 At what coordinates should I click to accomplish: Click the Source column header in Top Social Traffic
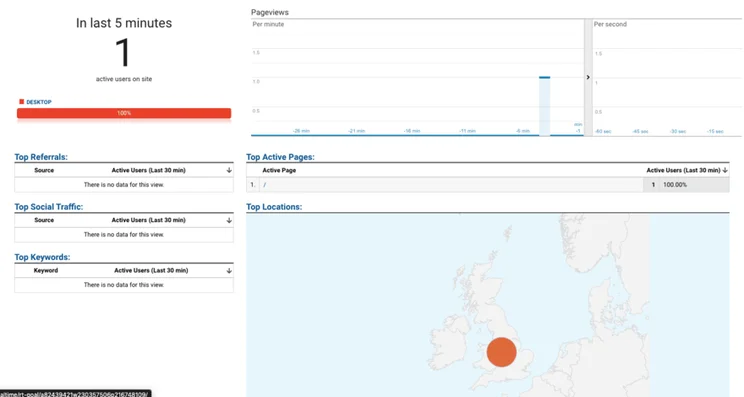click(x=44, y=220)
